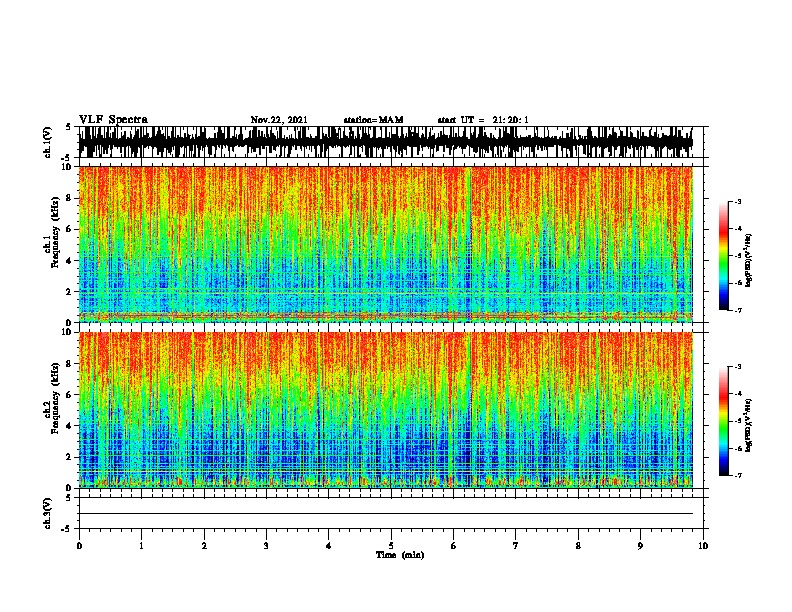The height and width of the screenshot is (612, 792).
Task: Click the "-5" voltage tick of ch.3(V) panel
Action: [67, 529]
